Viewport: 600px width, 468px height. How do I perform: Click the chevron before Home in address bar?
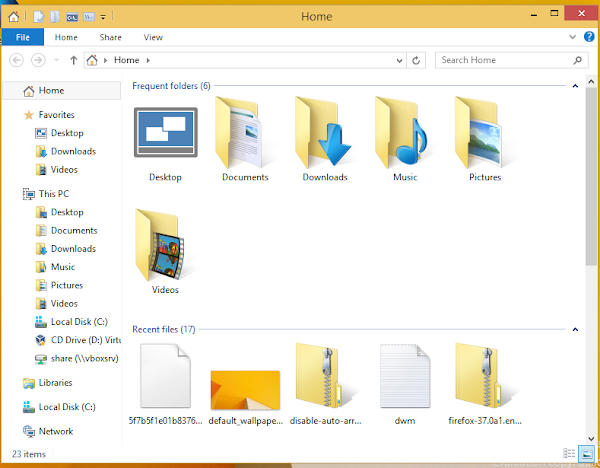pyautogui.click(x=105, y=60)
